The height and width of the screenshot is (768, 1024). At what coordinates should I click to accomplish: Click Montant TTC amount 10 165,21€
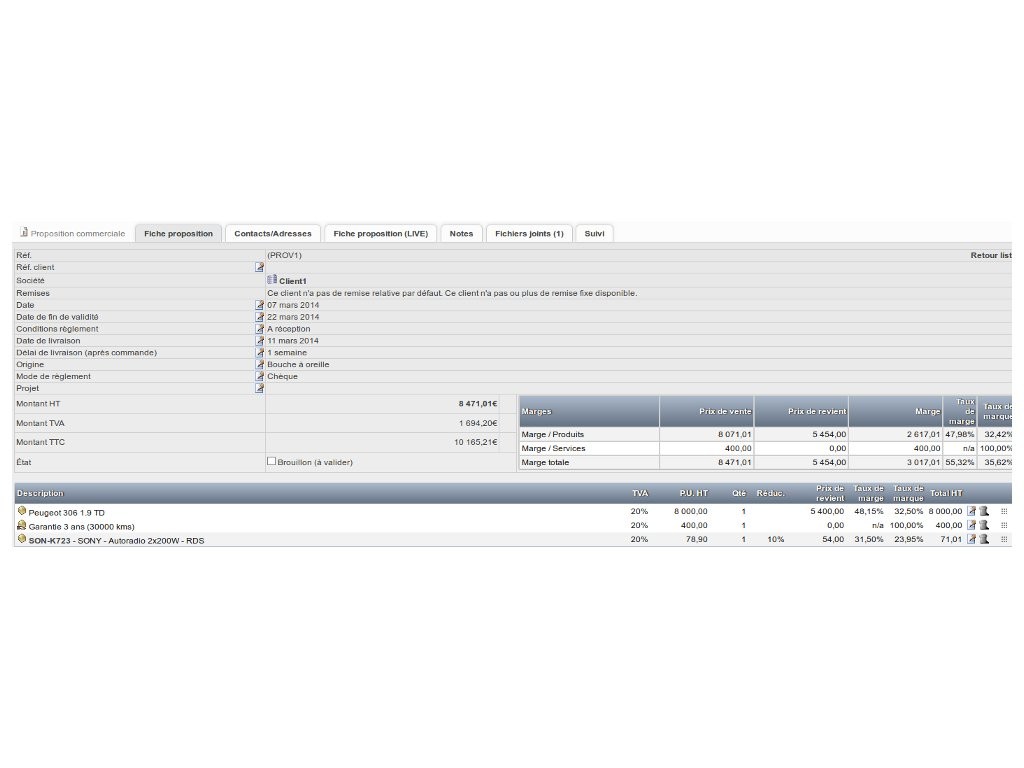476,442
